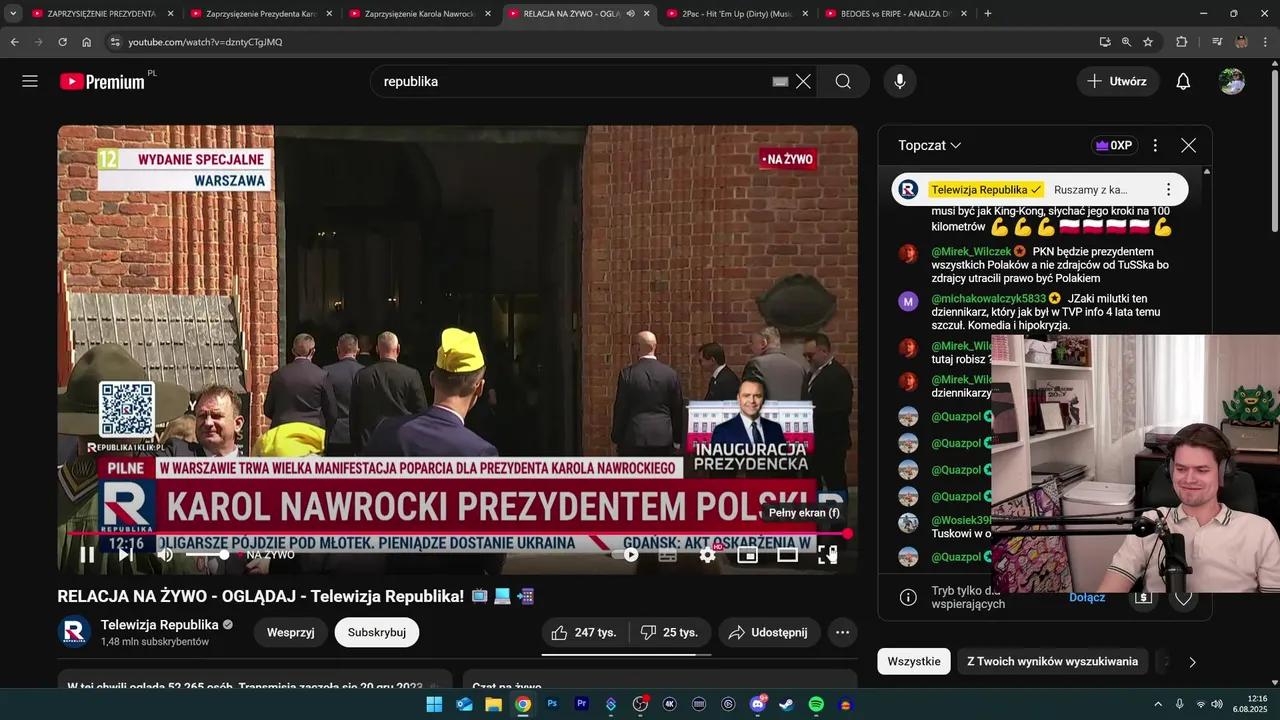Show next filter chips with arrow
Screen dimensions: 1280x720
[x=1192, y=661]
